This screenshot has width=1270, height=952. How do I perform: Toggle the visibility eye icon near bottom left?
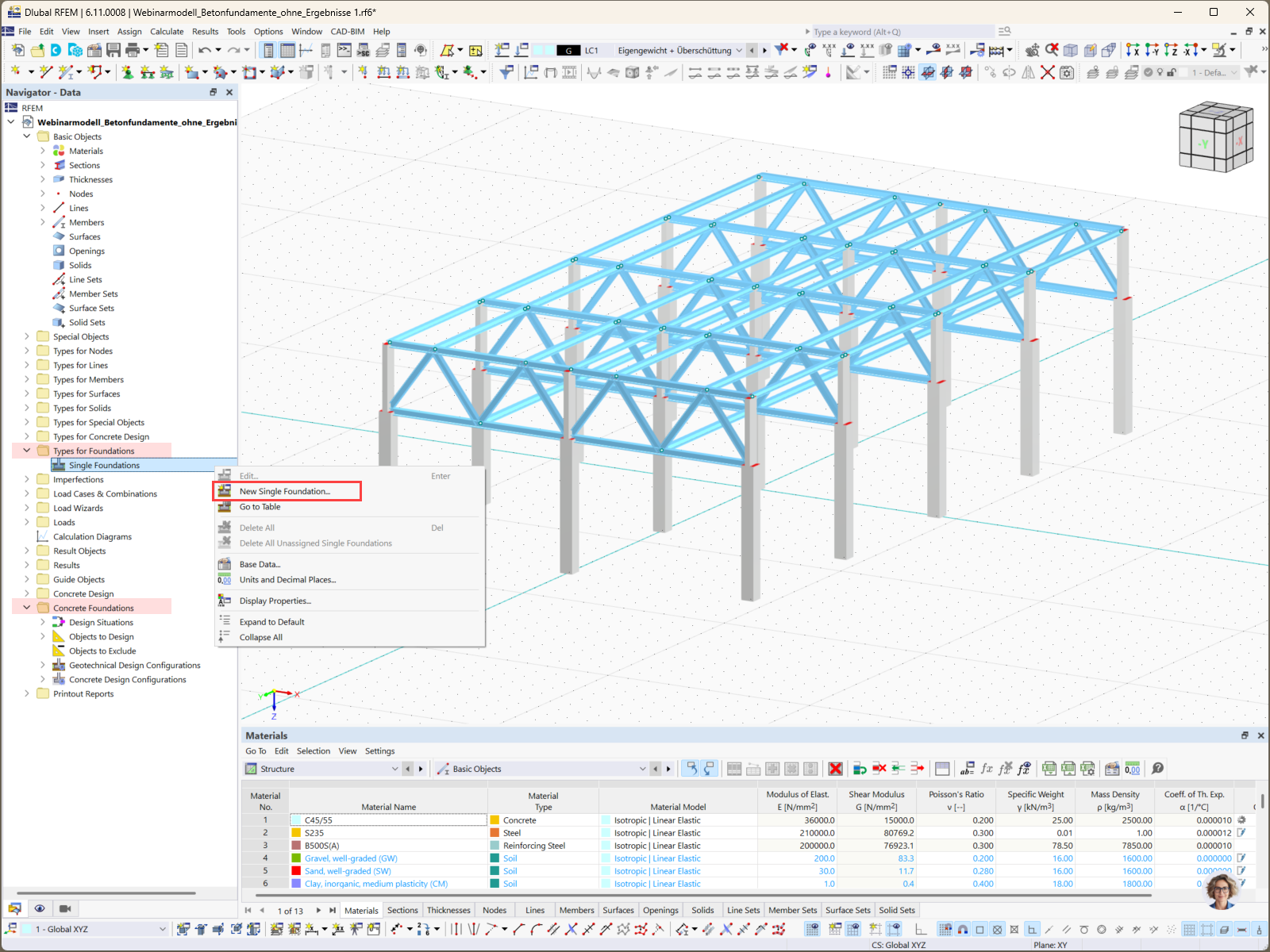tap(40, 908)
